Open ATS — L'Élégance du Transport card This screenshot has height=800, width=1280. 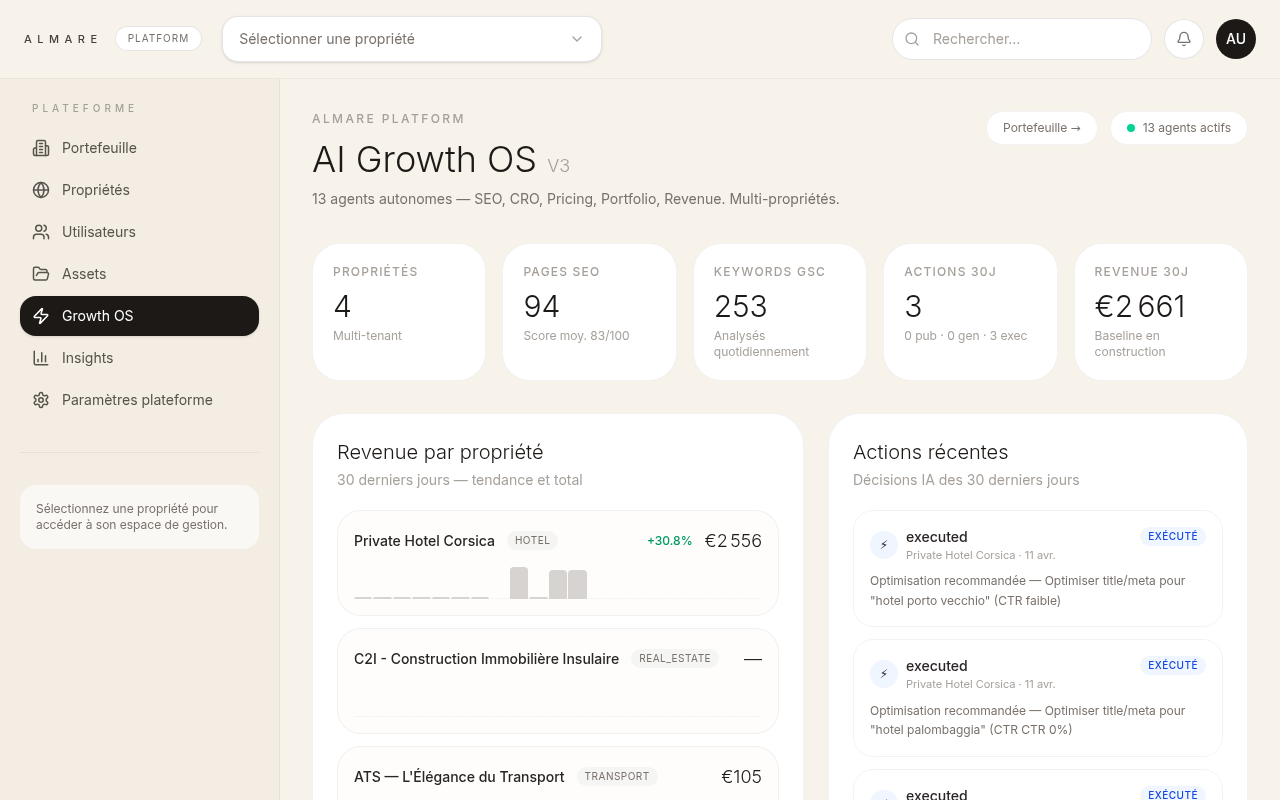[x=558, y=774]
